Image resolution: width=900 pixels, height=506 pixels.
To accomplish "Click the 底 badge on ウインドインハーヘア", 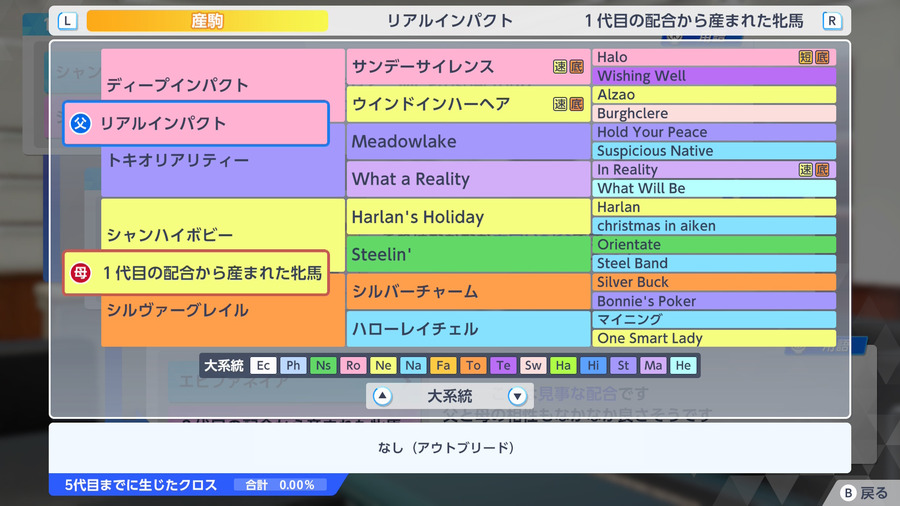I will pos(576,104).
